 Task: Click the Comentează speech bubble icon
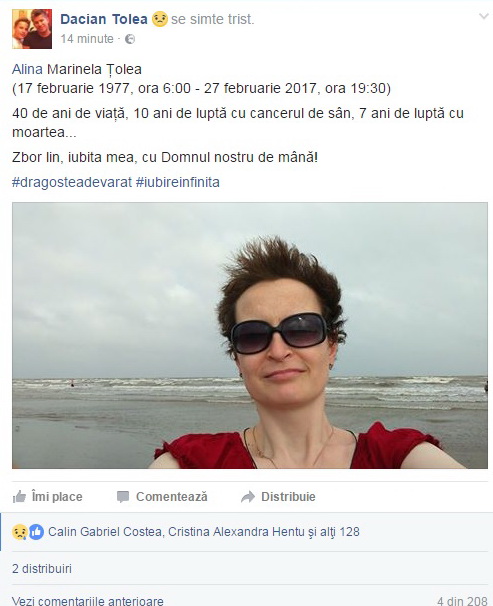coord(123,497)
